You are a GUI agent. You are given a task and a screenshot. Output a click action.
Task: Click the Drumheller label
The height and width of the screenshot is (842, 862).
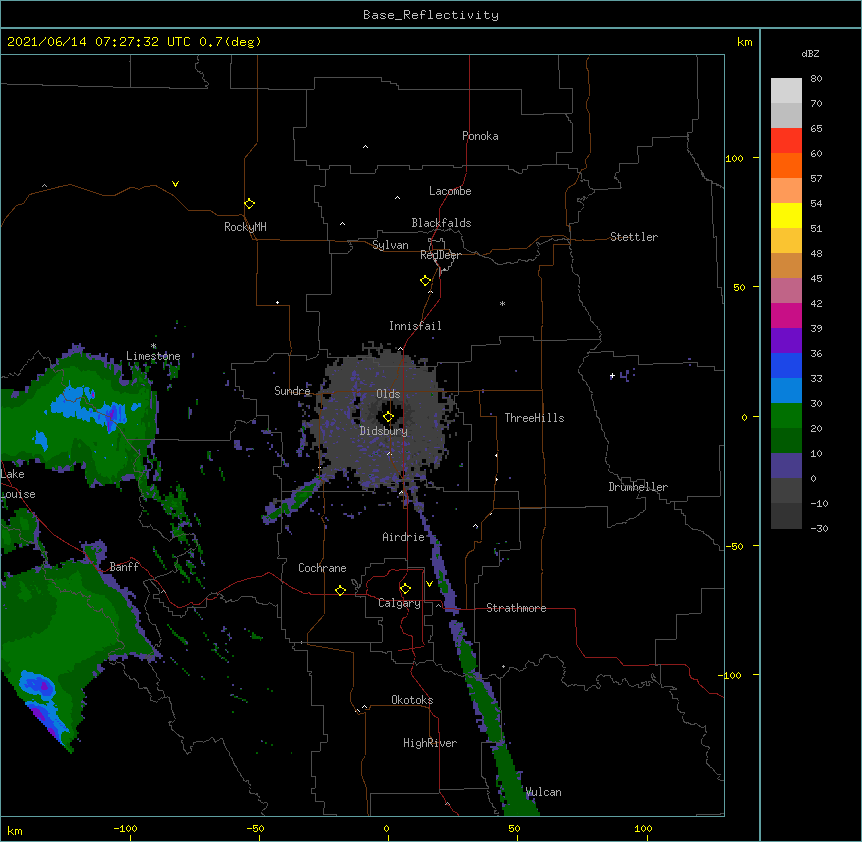(x=638, y=487)
